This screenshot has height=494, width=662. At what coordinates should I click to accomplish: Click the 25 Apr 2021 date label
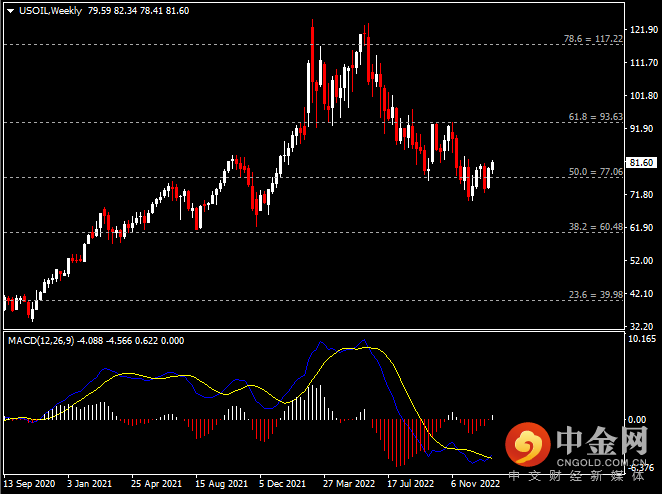(x=156, y=483)
